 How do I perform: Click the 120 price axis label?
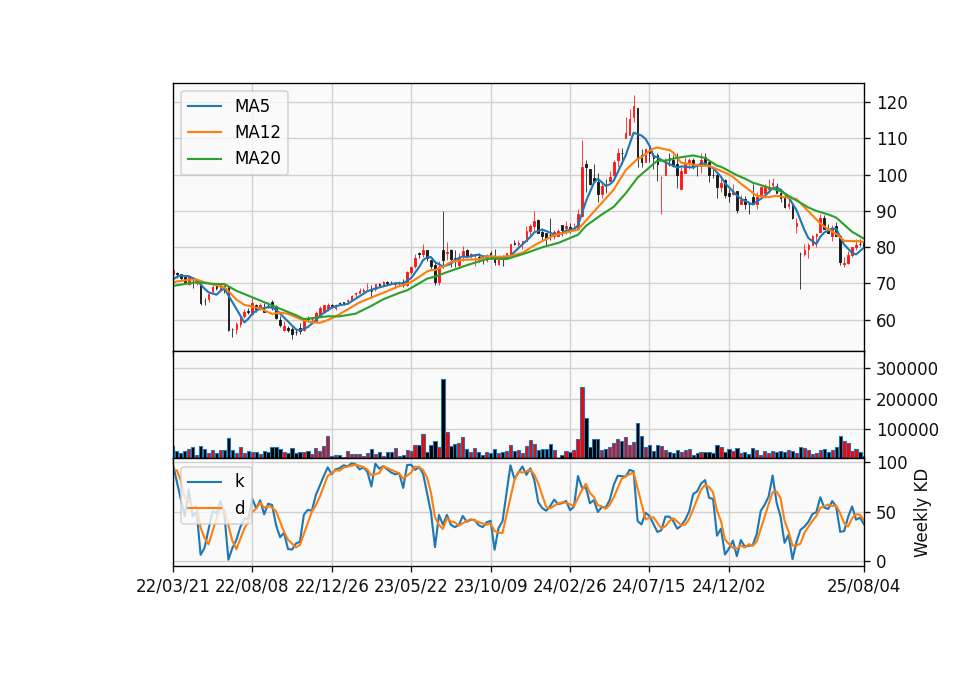[893, 103]
